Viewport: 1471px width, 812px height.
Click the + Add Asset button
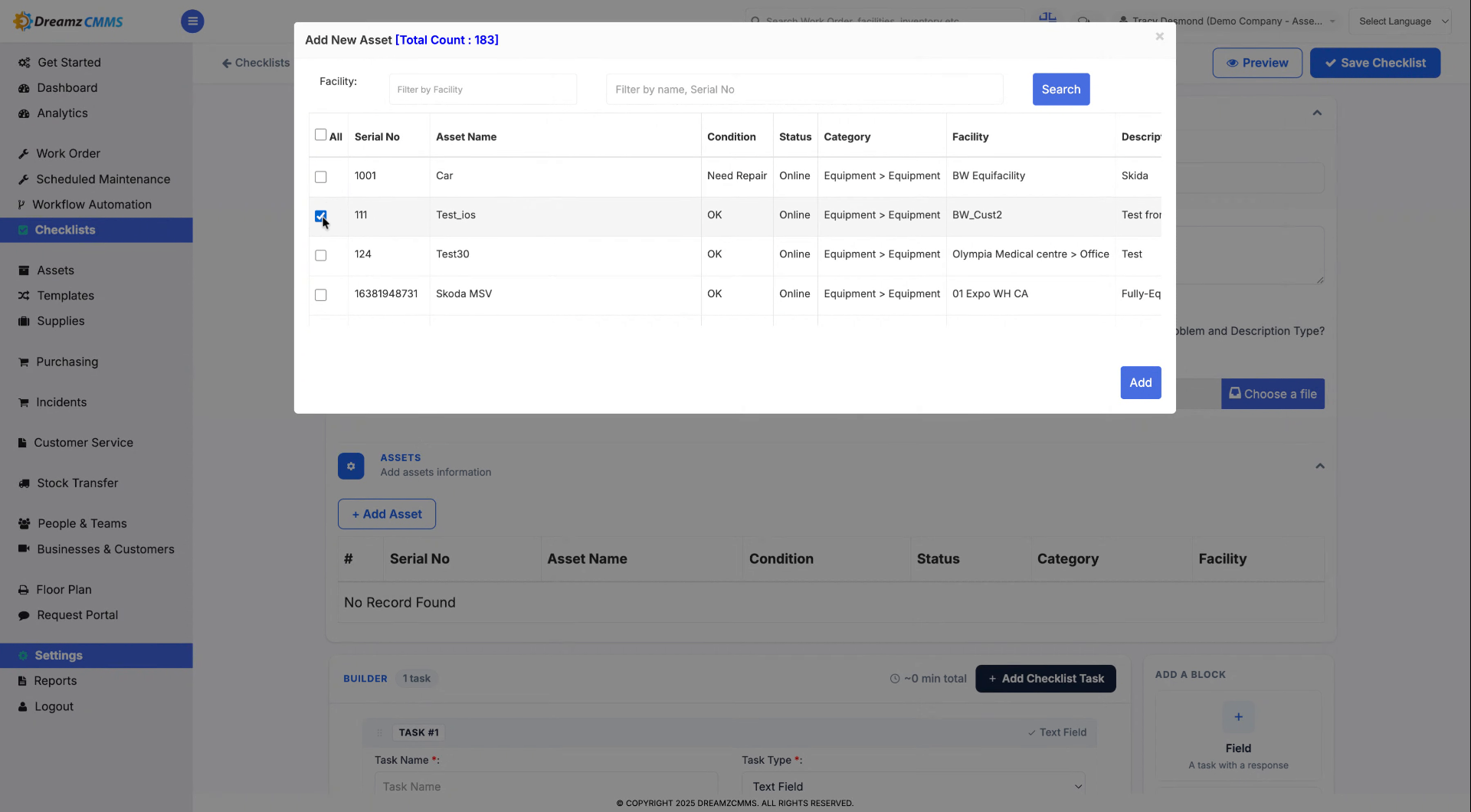(x=386, y=514)
